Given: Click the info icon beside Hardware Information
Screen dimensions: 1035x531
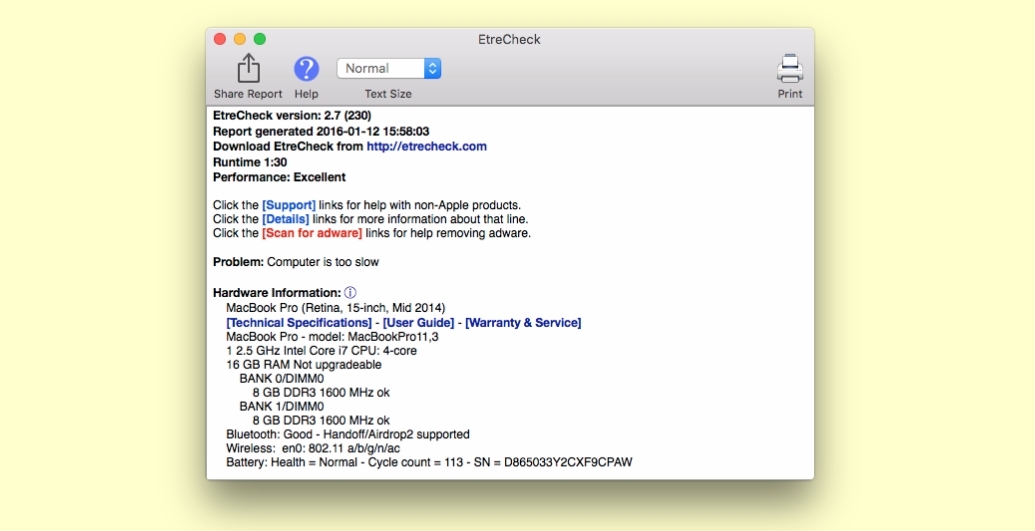Looking at the screenshot, I should click(x=350, y=293).
